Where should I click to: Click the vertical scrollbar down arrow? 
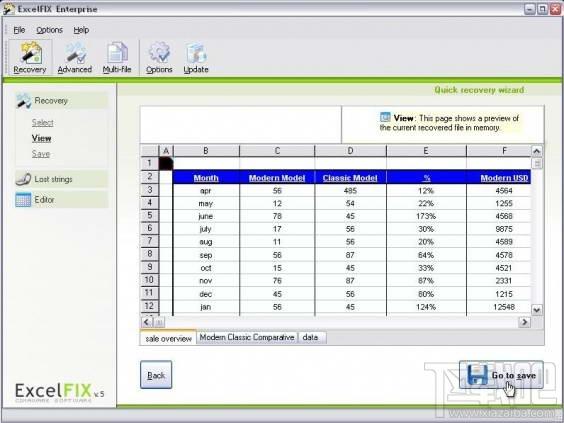pyautogui.click(x=537, y=310)
